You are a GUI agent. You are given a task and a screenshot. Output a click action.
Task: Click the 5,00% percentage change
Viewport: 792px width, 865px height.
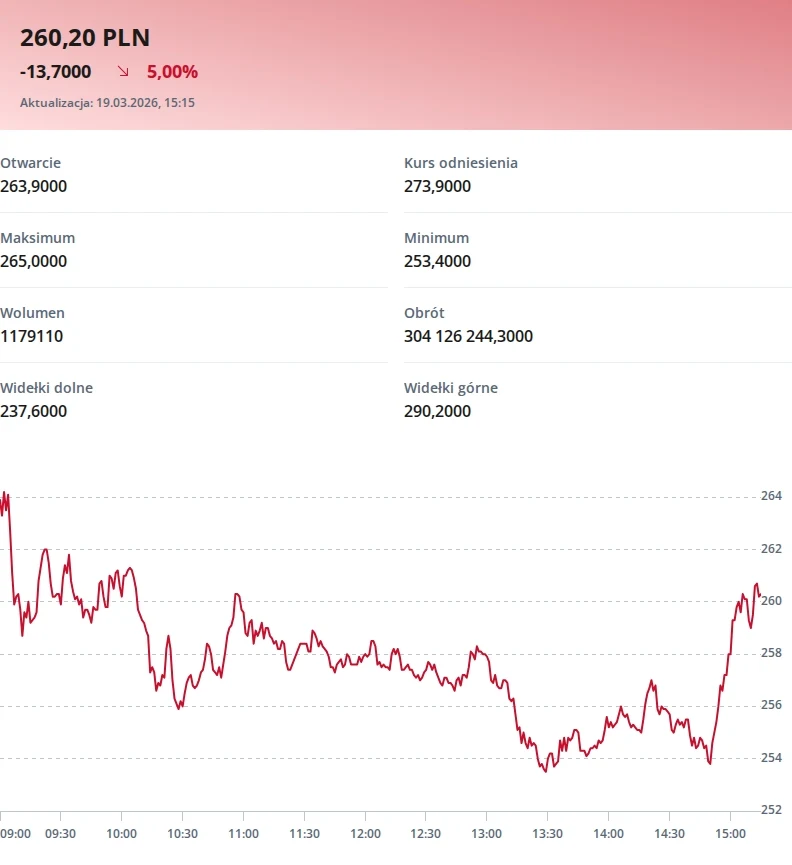click(172, 72)
